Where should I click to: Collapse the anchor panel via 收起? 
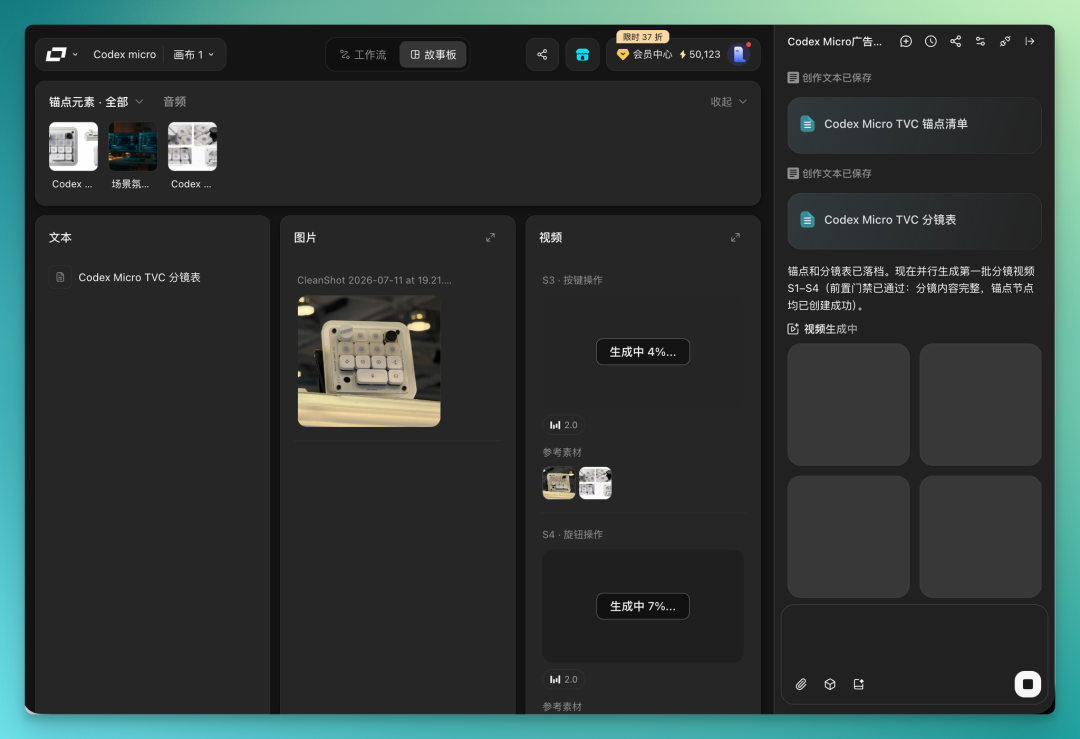(729, 102)
